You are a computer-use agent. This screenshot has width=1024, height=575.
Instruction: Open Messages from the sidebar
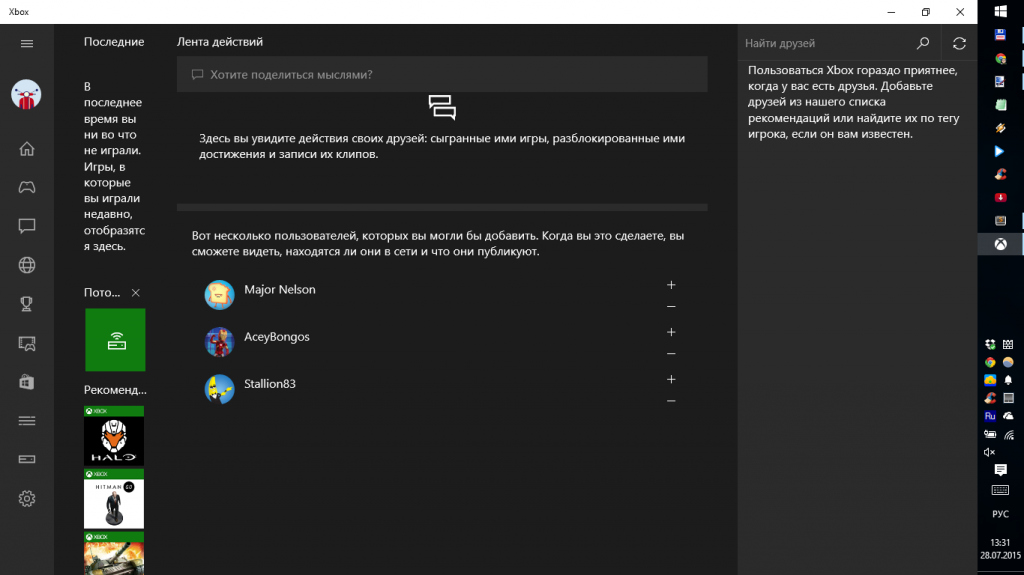(27, 226)
